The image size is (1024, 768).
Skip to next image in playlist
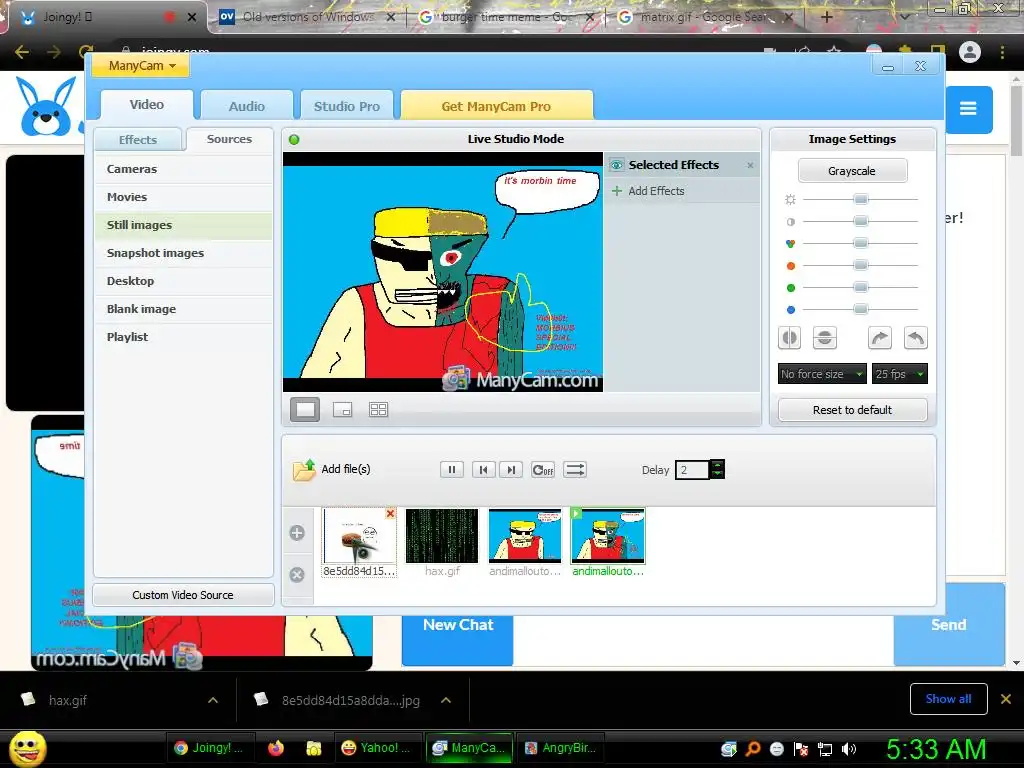pyautogui.click(x=511, y=470)
